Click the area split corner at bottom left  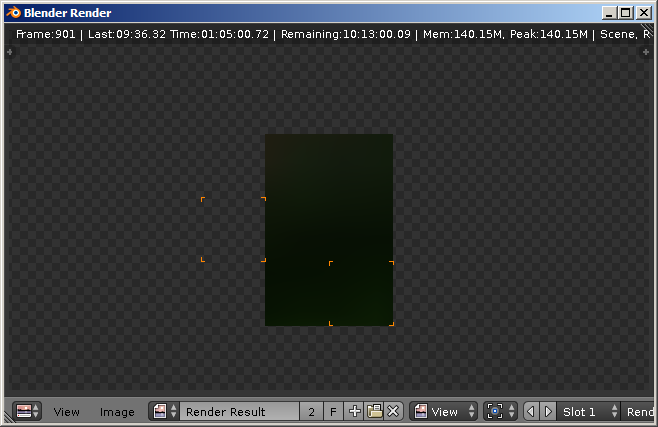pyautogui.click(x=8, y=417)
